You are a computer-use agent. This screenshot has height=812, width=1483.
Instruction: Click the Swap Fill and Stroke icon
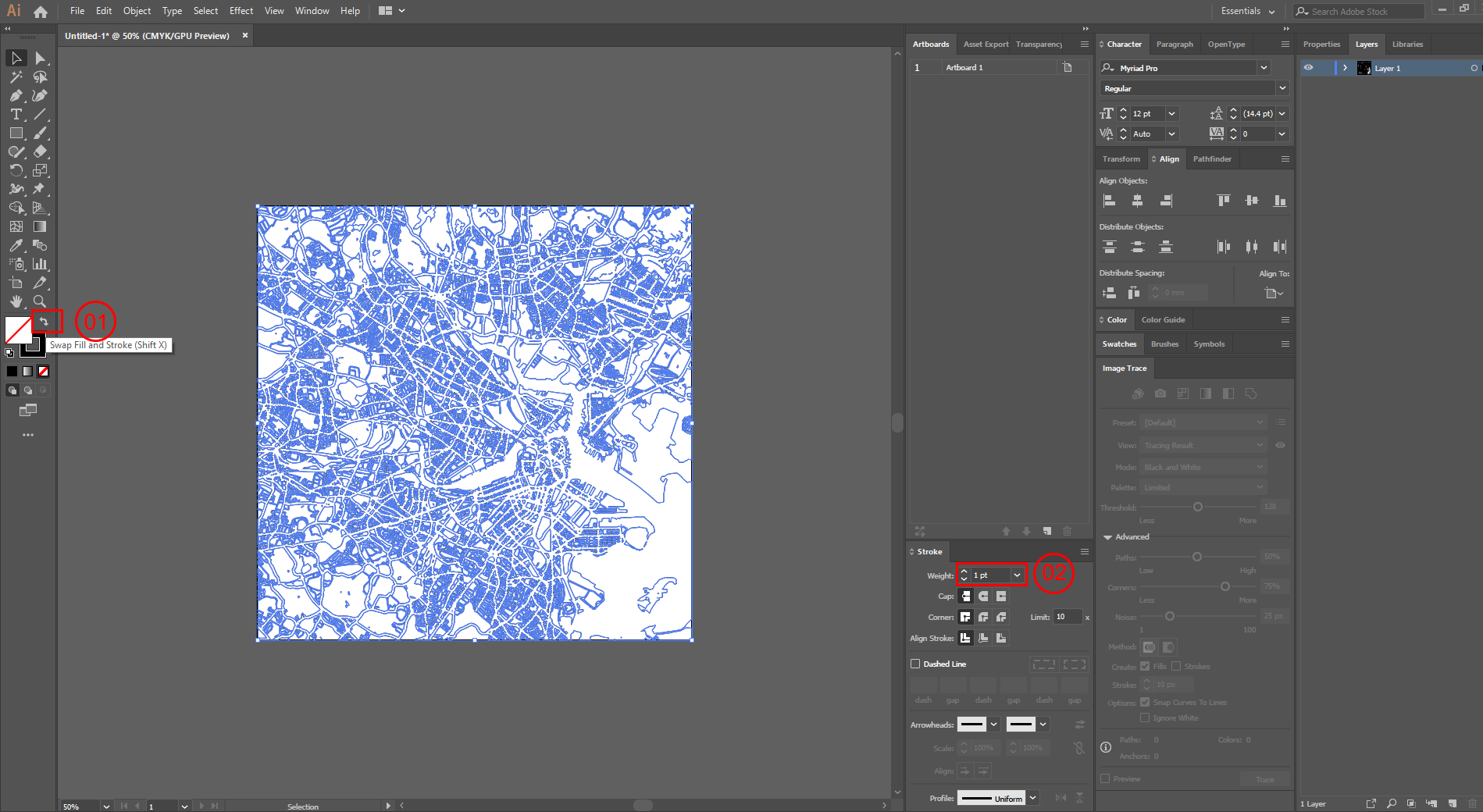[45, 321]
